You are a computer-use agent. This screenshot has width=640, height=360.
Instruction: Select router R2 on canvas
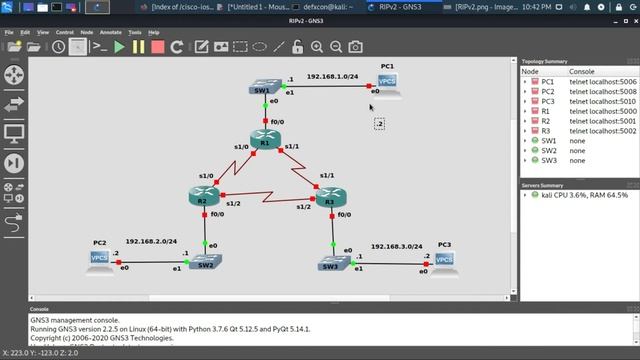204,196
